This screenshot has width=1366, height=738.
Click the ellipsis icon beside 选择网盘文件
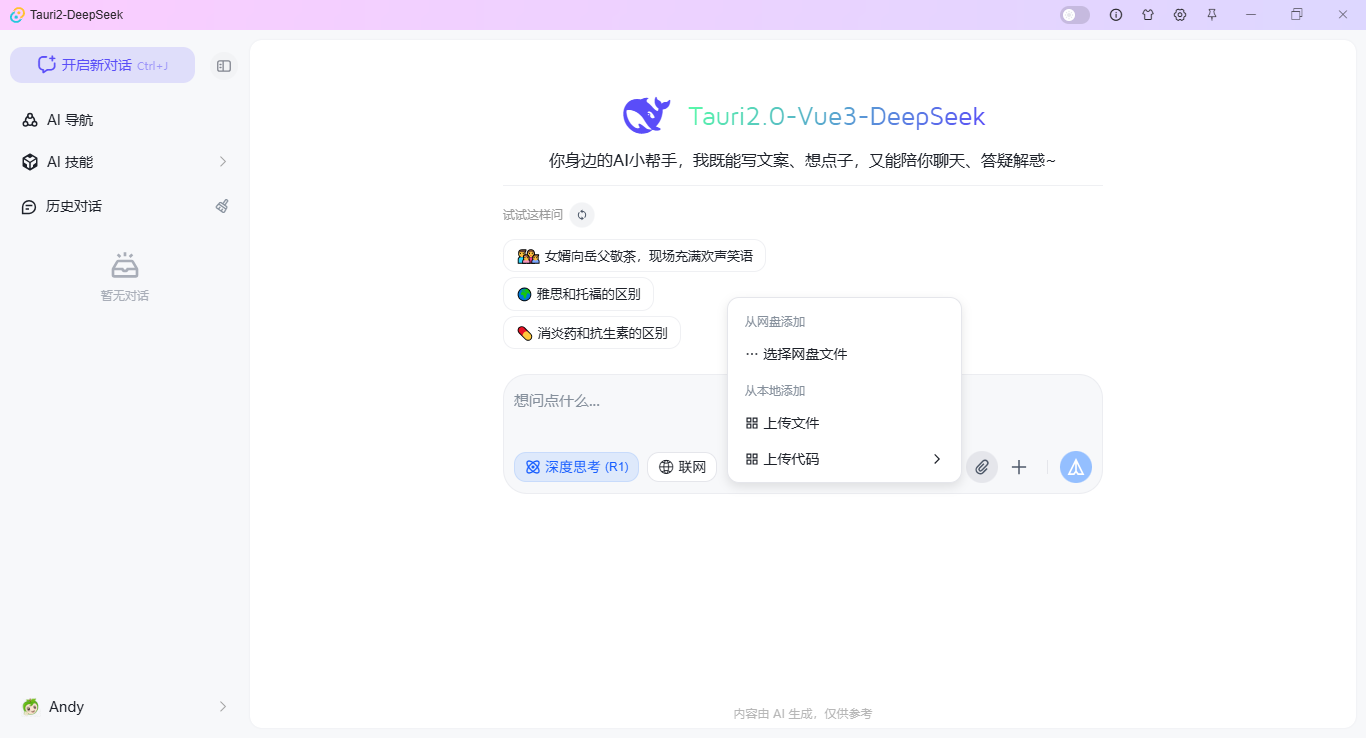click(752, 354)
